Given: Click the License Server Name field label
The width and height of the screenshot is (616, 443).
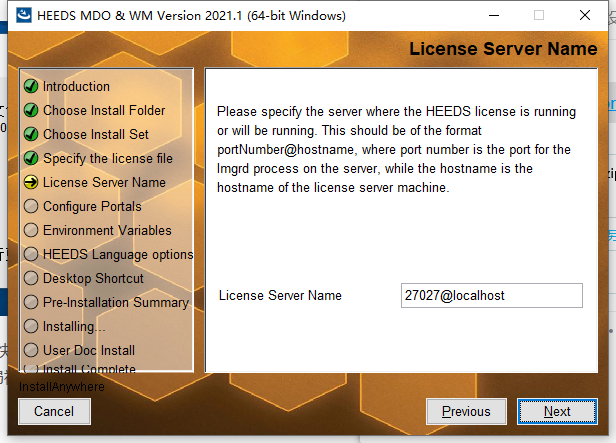Looking at the screenshot, I should 280,295.
